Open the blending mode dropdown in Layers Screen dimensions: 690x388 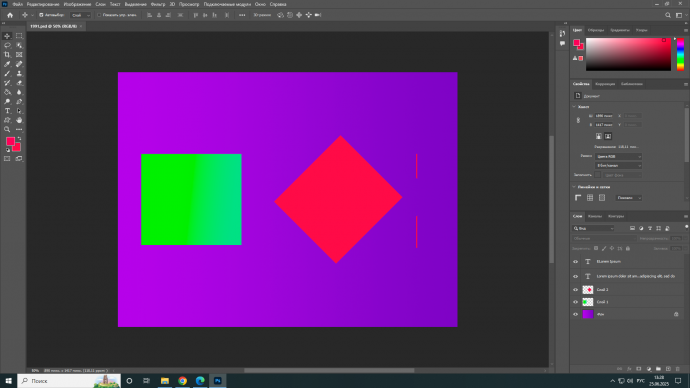604,238
